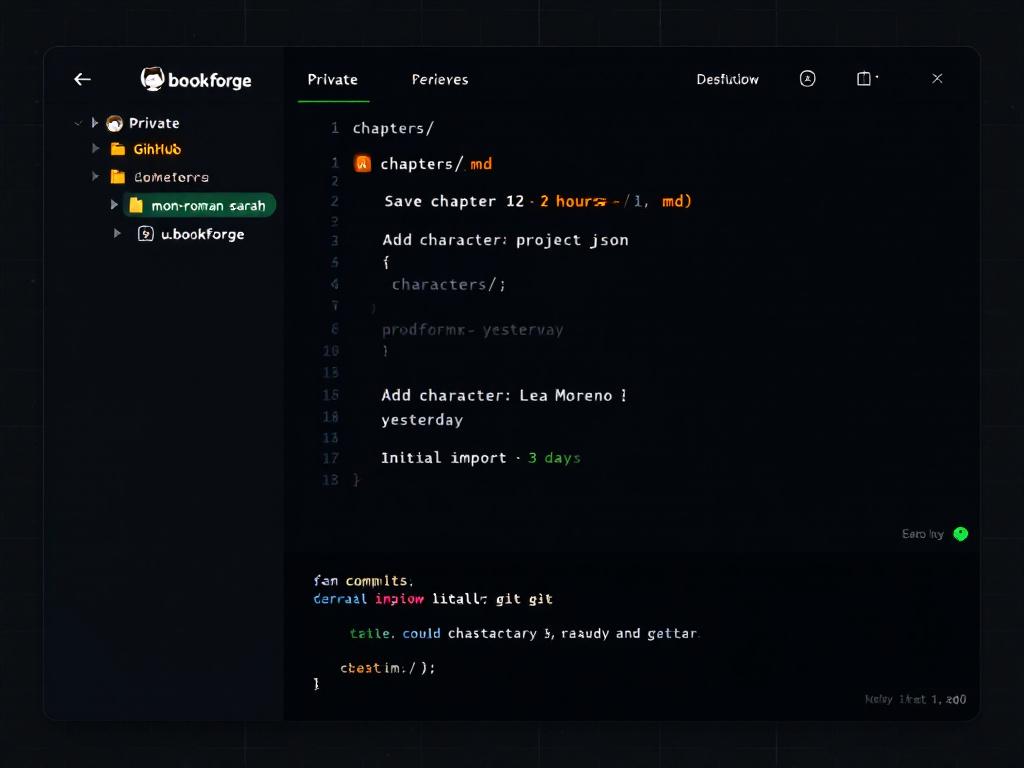Click the back arrow at top left
This screenshot has height=768, width=1024.
82,79
